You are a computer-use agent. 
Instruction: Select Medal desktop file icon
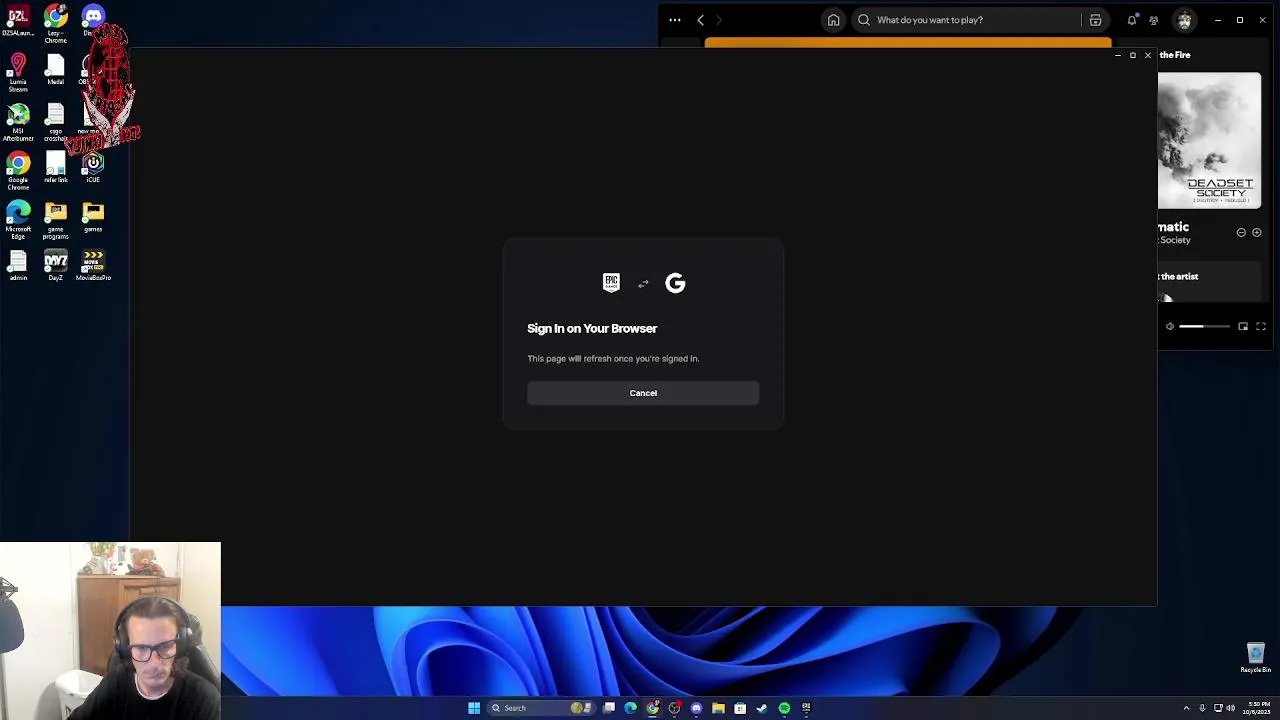(x=56, y=70)
